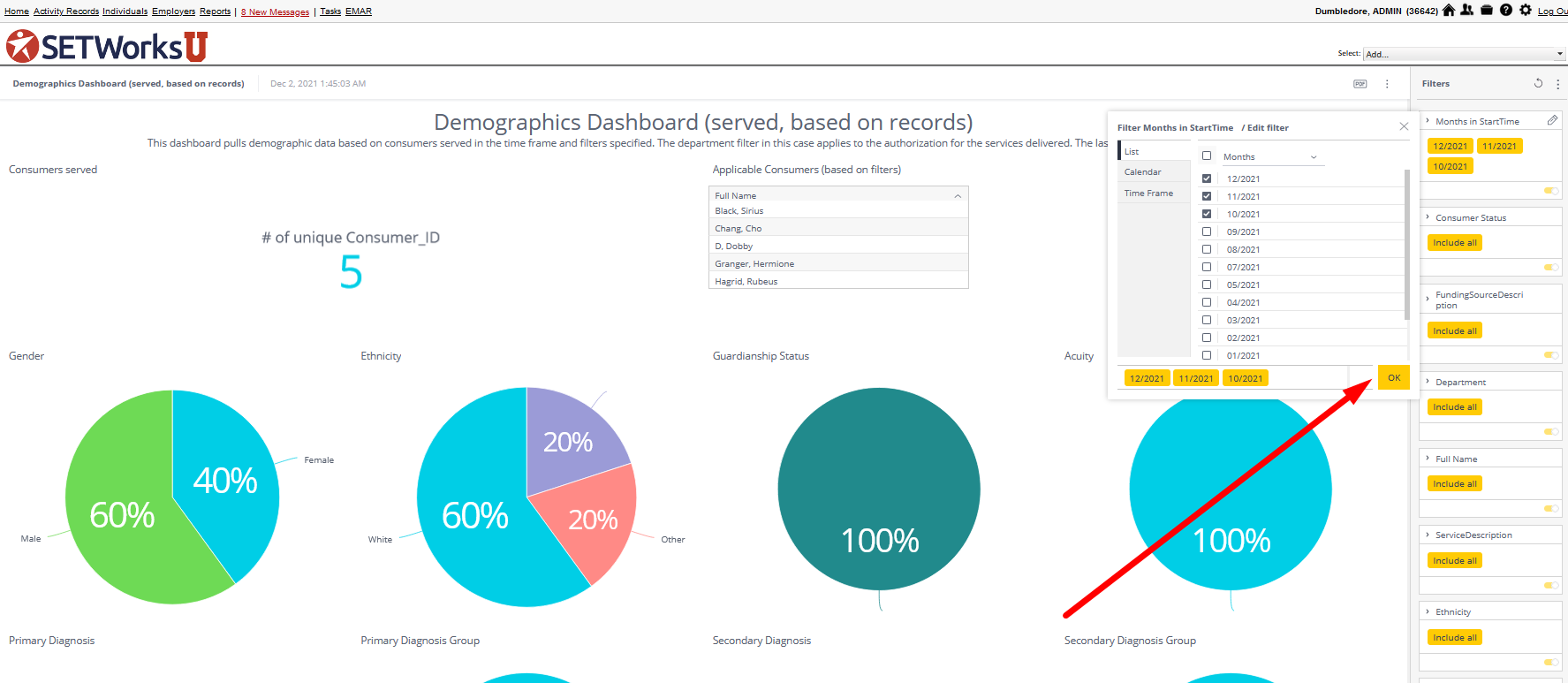This screenshot has width=1568, height=683.
Task: Edit Months in StartTime with pencil icon
Action: 1552,120
